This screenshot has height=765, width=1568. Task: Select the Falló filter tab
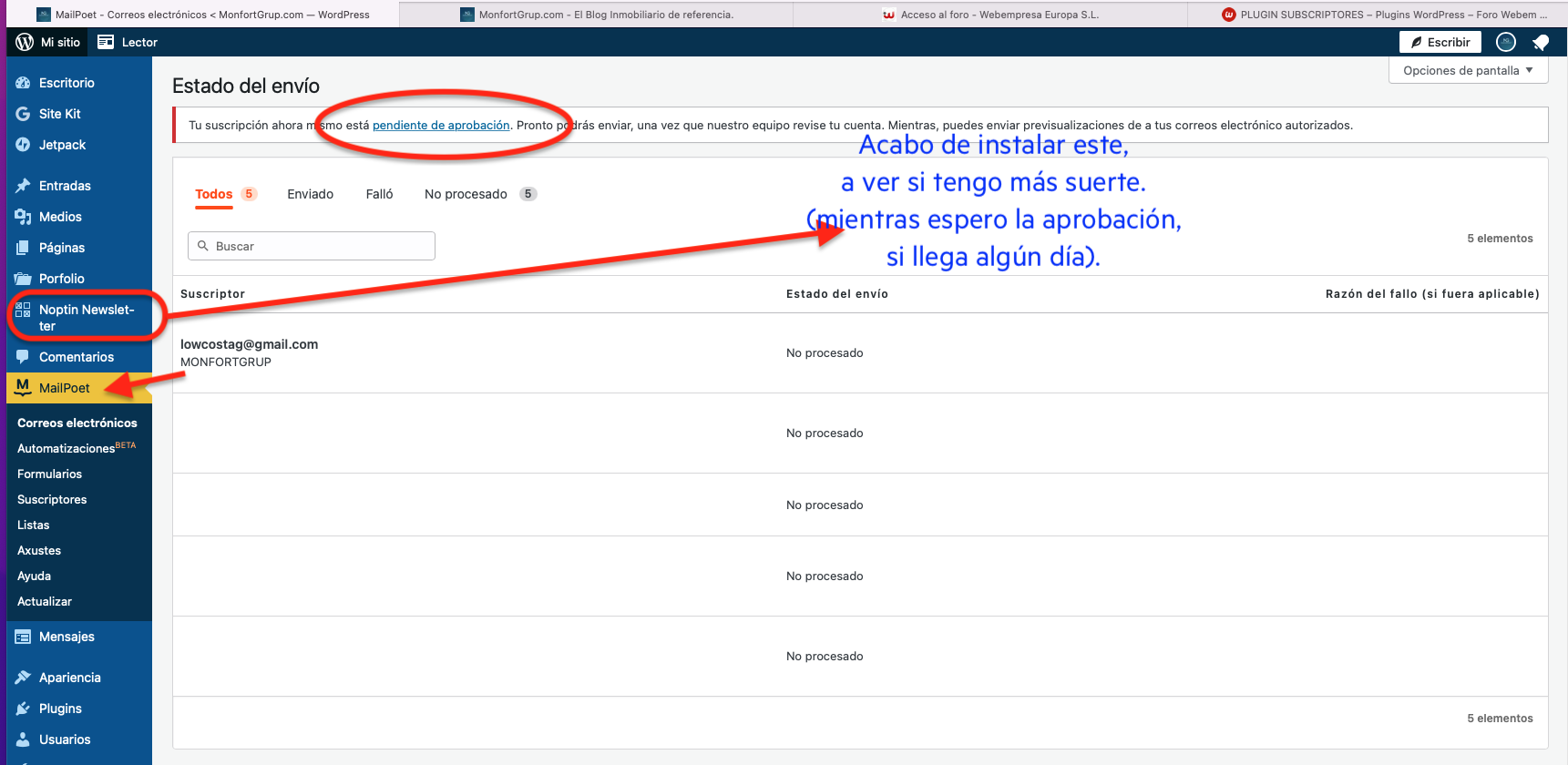[x=380, y=194]
